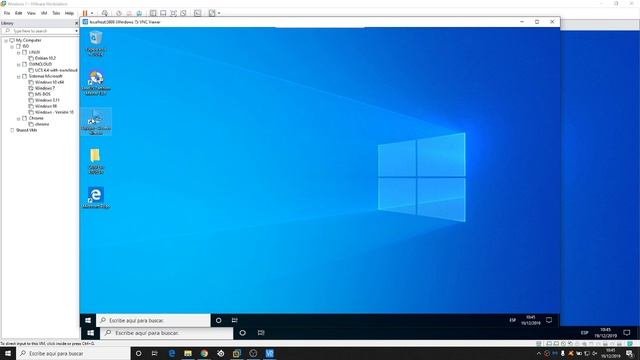Open Action Center in the VMware guest taskbar

click(627, 333)
